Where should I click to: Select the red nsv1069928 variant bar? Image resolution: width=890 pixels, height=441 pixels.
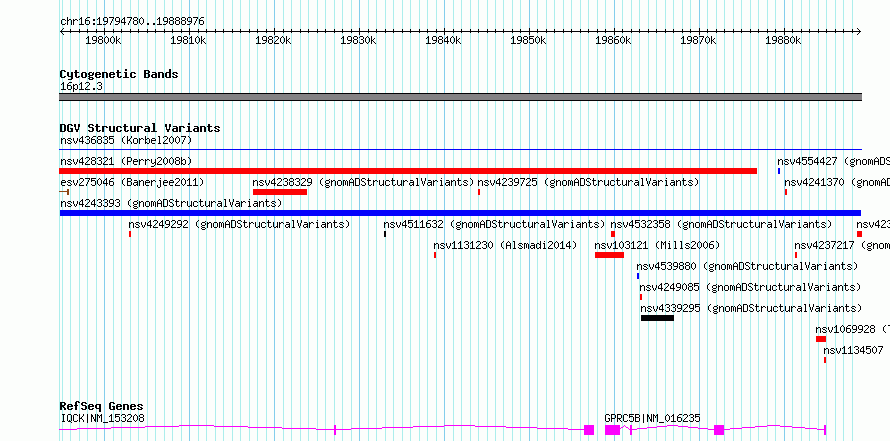tap(821, 339)
